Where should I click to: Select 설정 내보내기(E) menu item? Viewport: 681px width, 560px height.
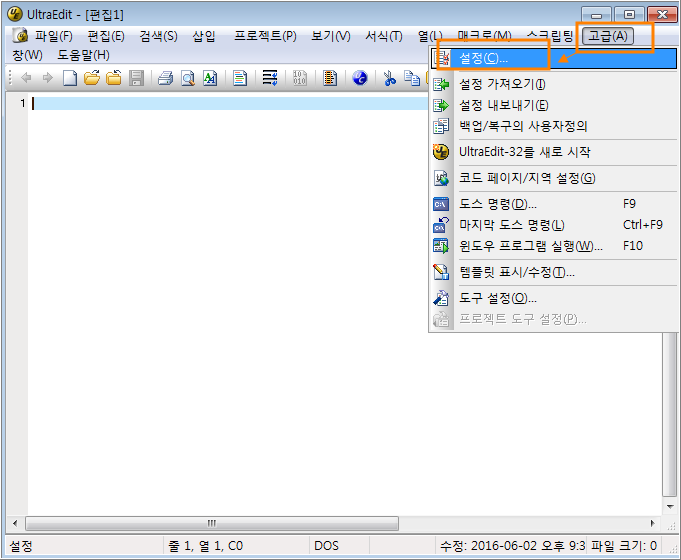point(554,105)
